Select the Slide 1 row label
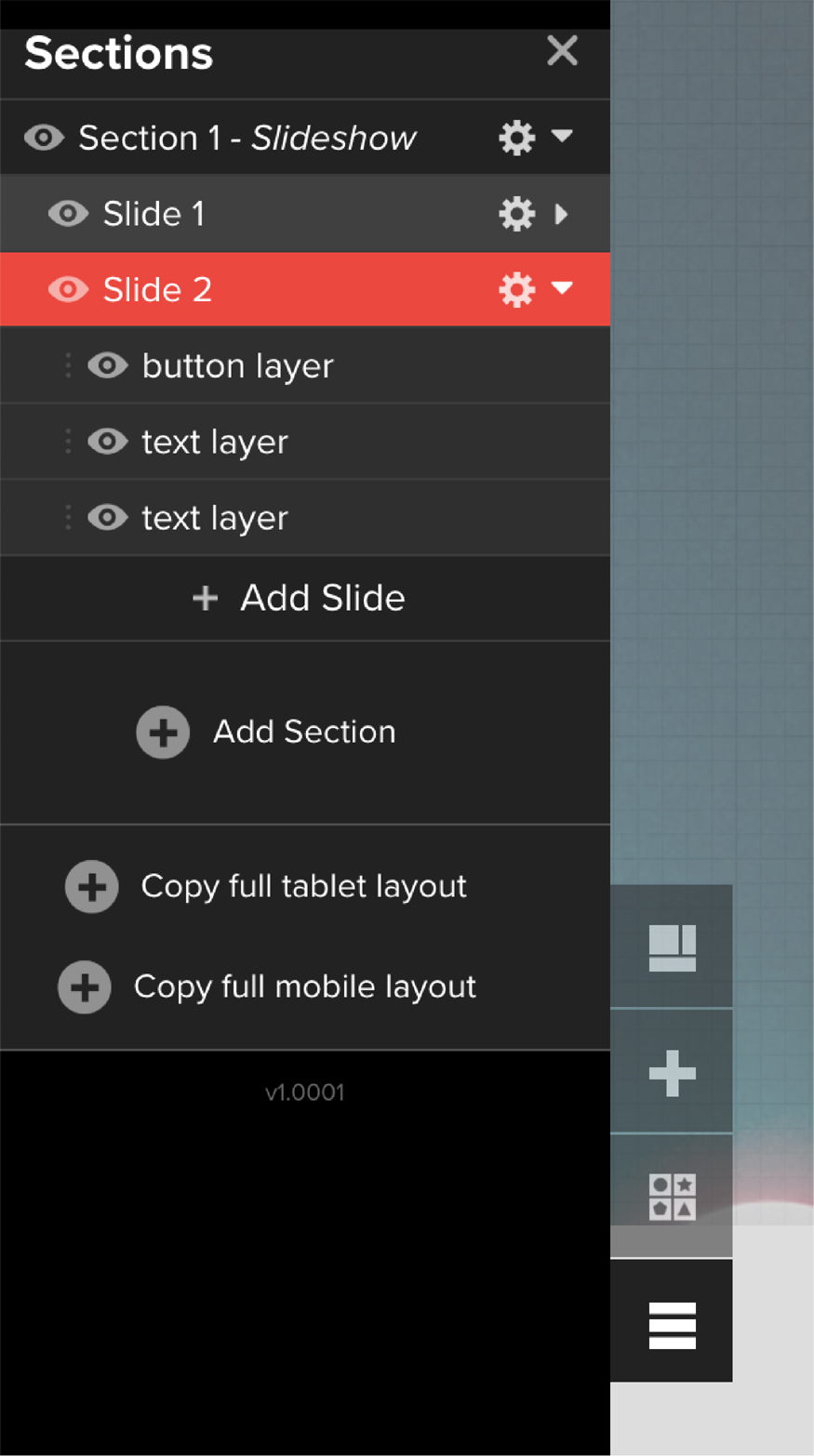The image size is (814, 1456). coord(154,214)
